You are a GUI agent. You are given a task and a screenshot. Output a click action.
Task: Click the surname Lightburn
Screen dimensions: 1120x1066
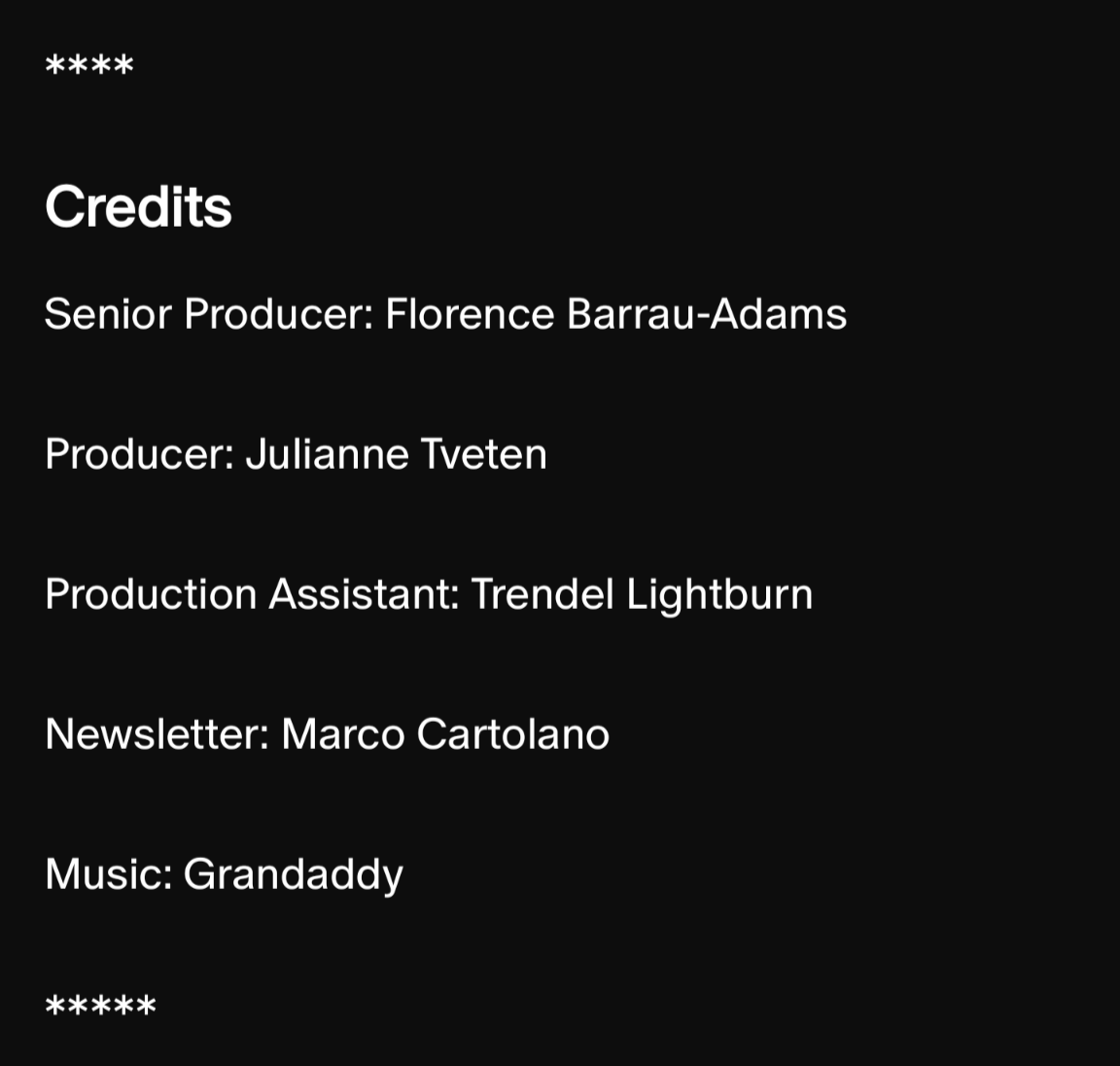tap(718, 594)
